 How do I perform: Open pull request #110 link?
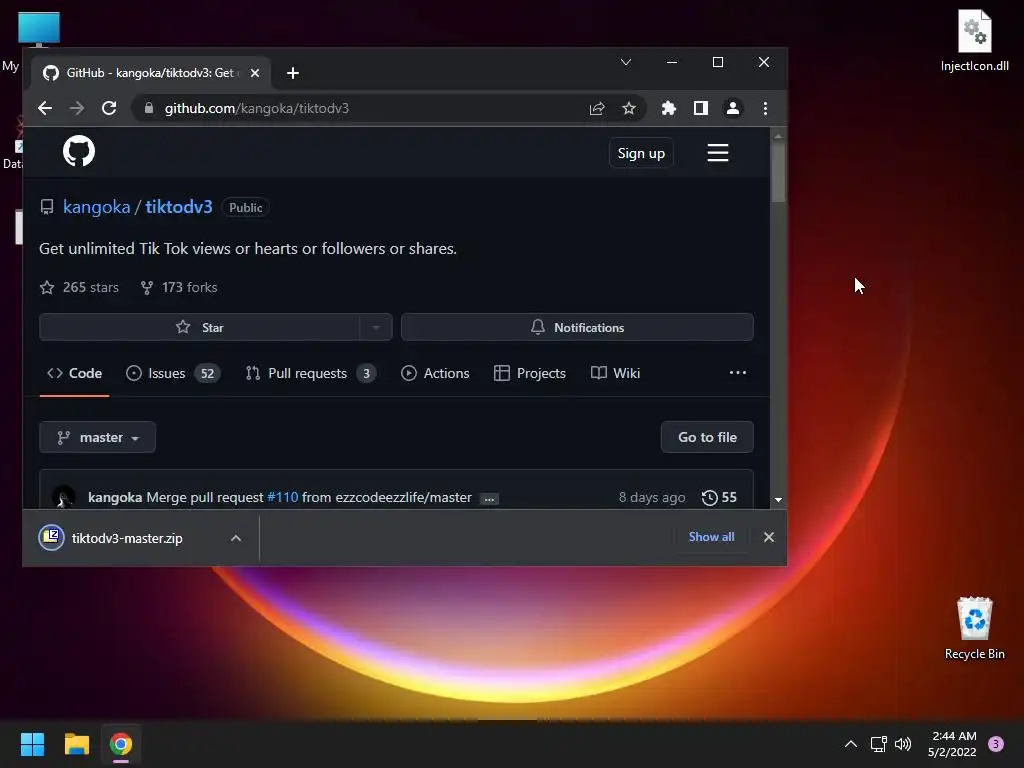(x=283, y=498)
